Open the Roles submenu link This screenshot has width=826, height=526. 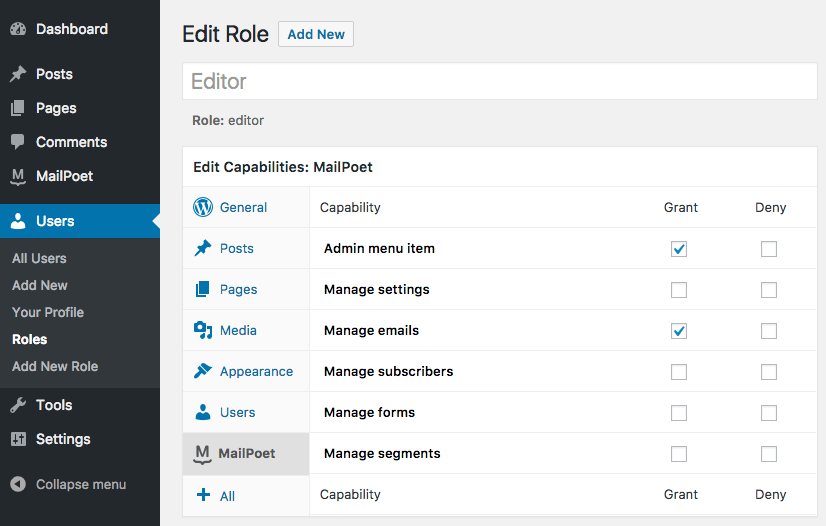(x=30, y=340)
